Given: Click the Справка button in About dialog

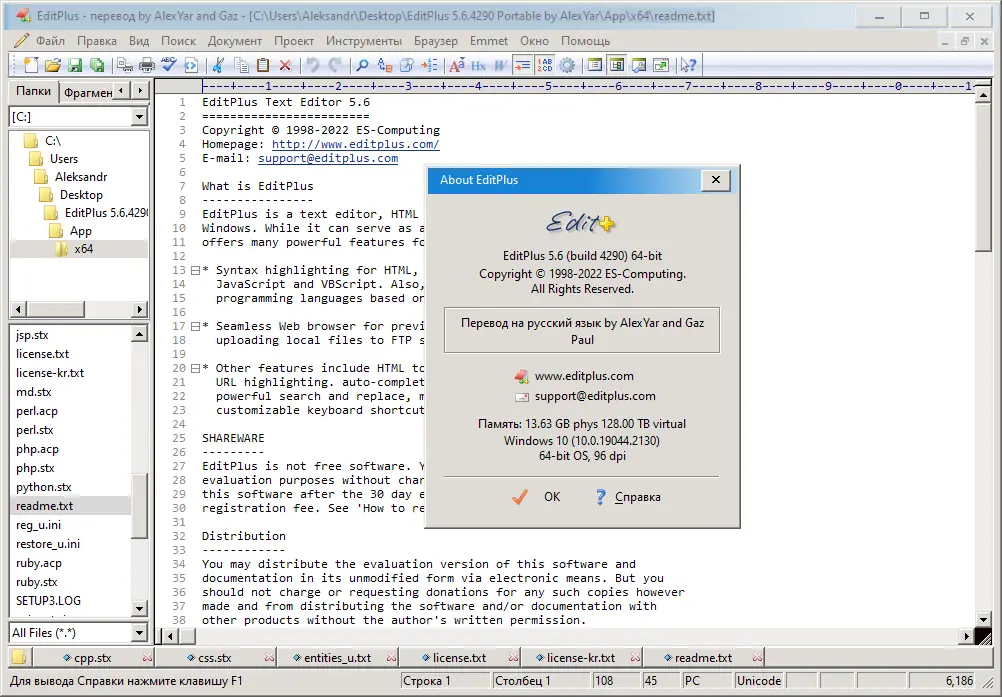Looking at the screenshot, I should point(628,497).
